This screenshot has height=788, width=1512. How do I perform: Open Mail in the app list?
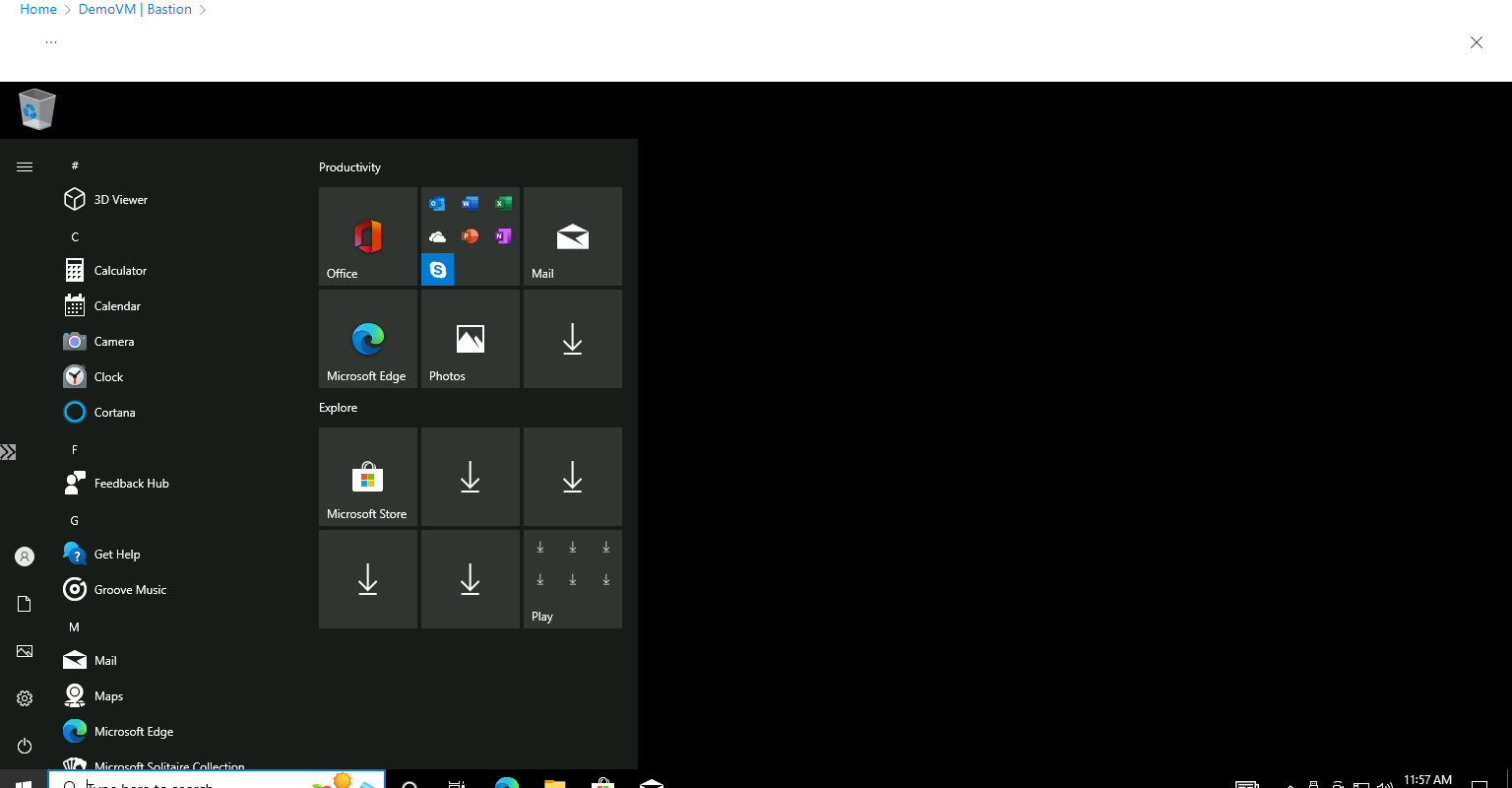[167, 661]
